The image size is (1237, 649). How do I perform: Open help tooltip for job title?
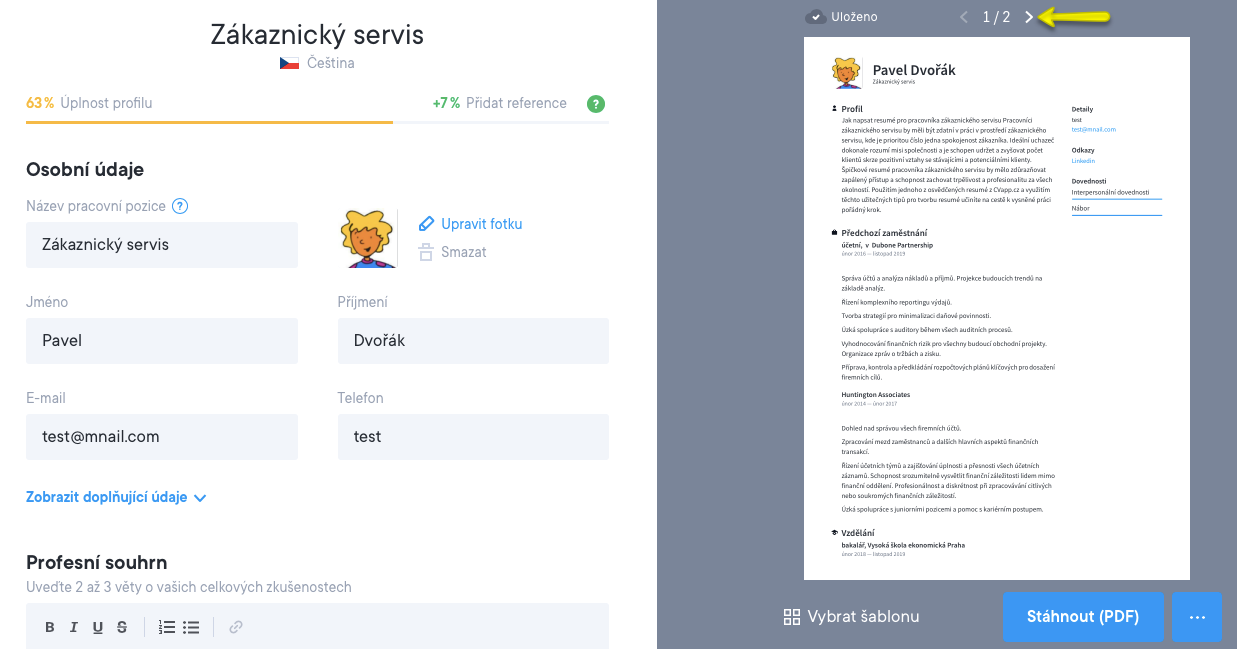click(x=180, y=207)
